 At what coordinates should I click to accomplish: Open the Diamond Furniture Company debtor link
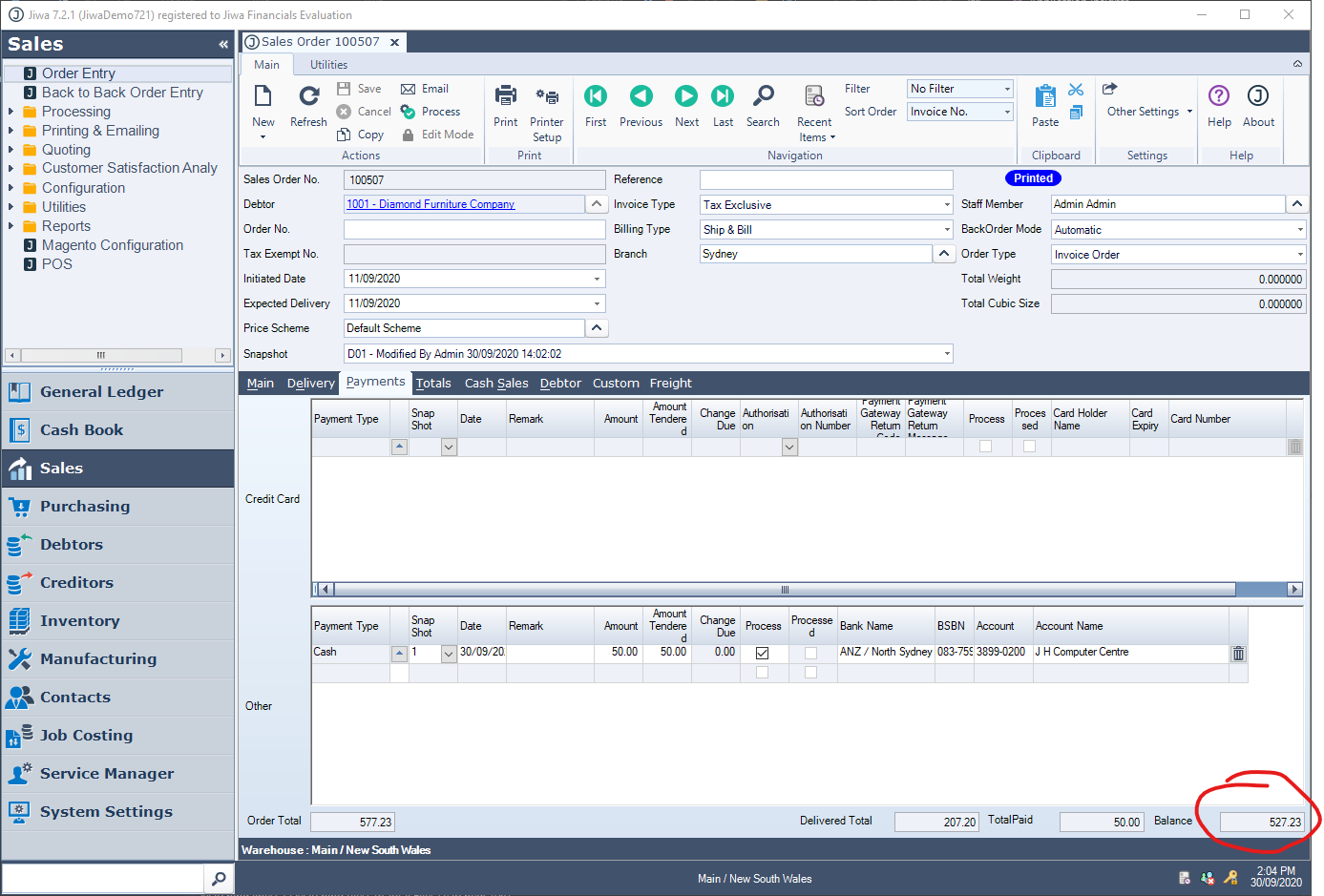coord(431,204)
